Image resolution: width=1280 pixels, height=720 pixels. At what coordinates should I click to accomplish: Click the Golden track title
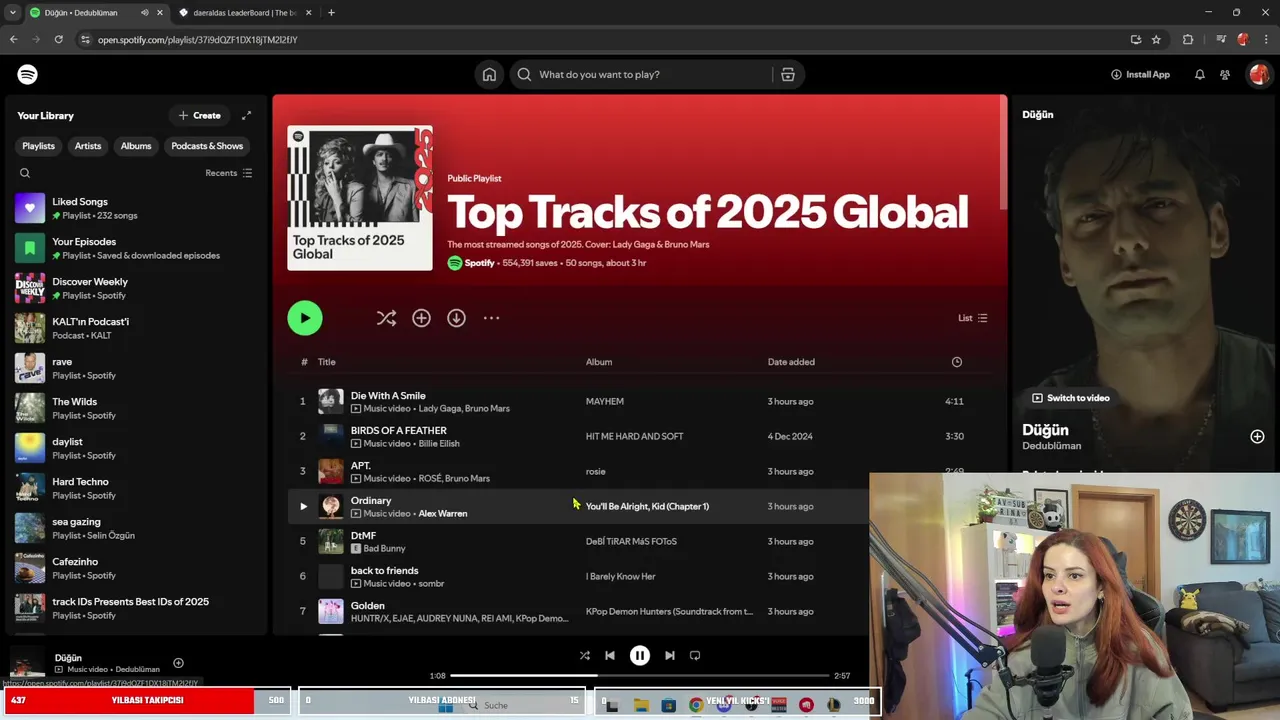pyautogui.click(x=368, y=605)
